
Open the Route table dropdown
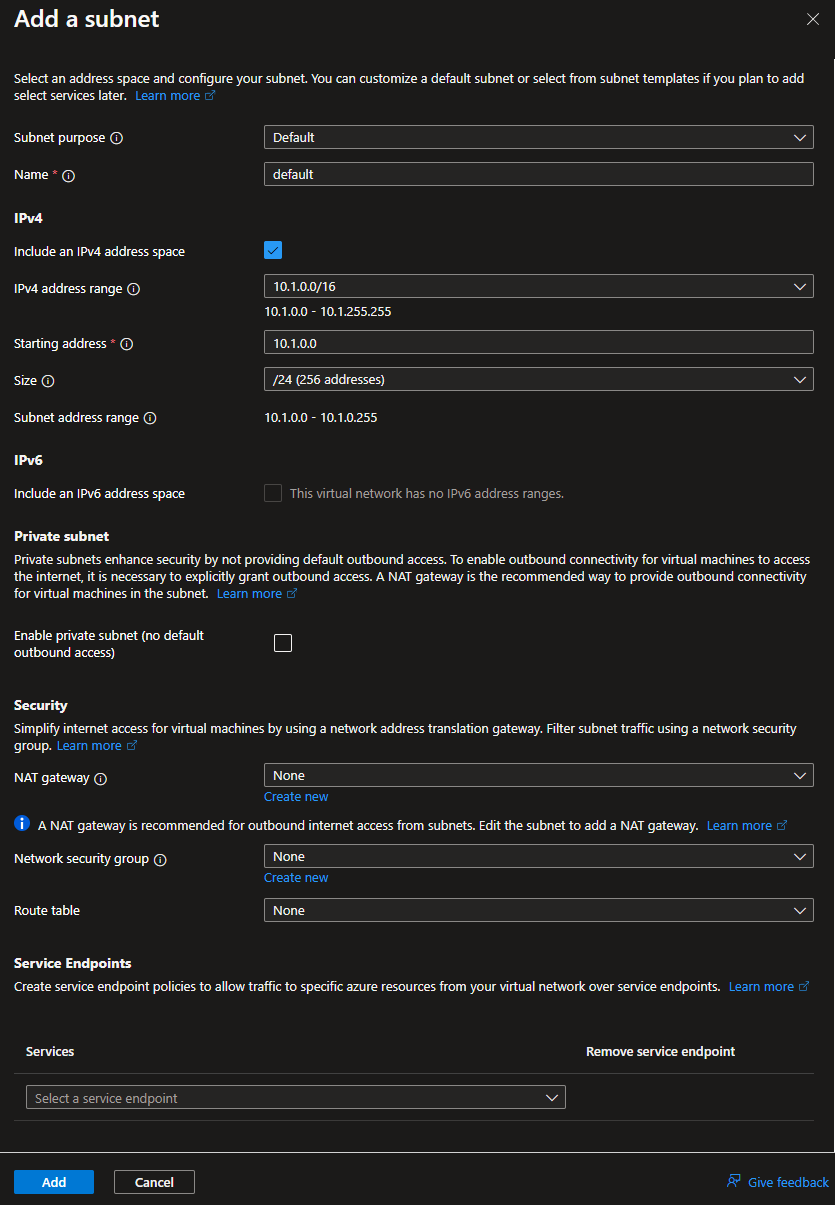tap(538, 910)
